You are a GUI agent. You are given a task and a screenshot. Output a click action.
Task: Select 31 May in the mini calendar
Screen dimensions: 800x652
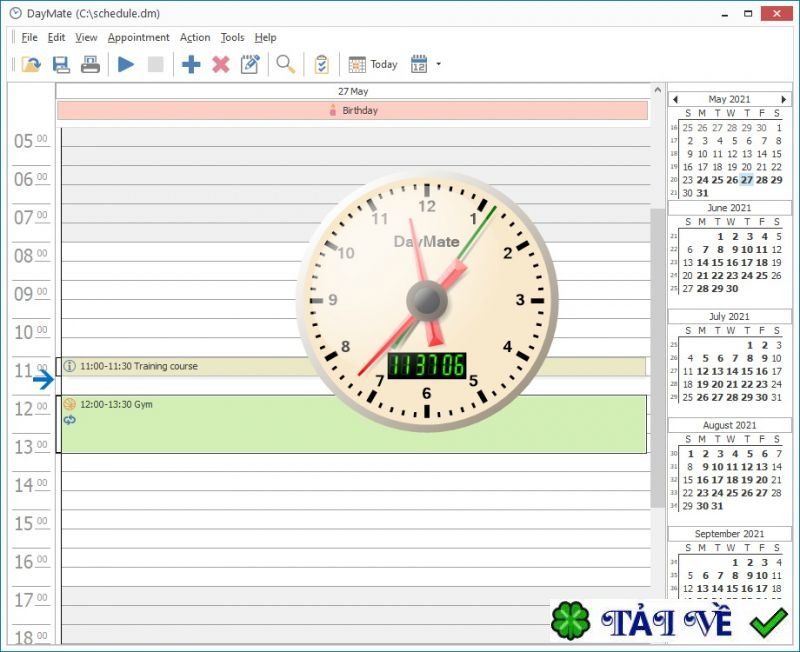tap(703, 193)
